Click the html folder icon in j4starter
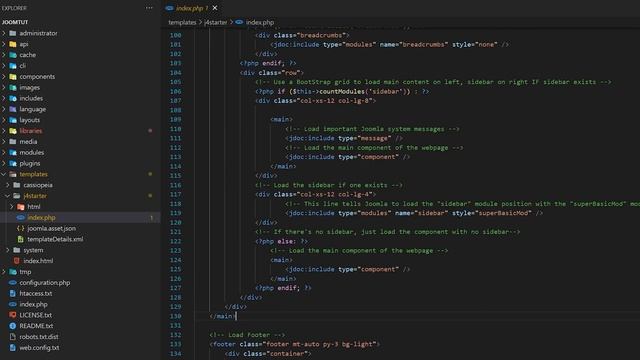Screen dimensions: 640x360 pyautogui.click(x=21, y=207)
